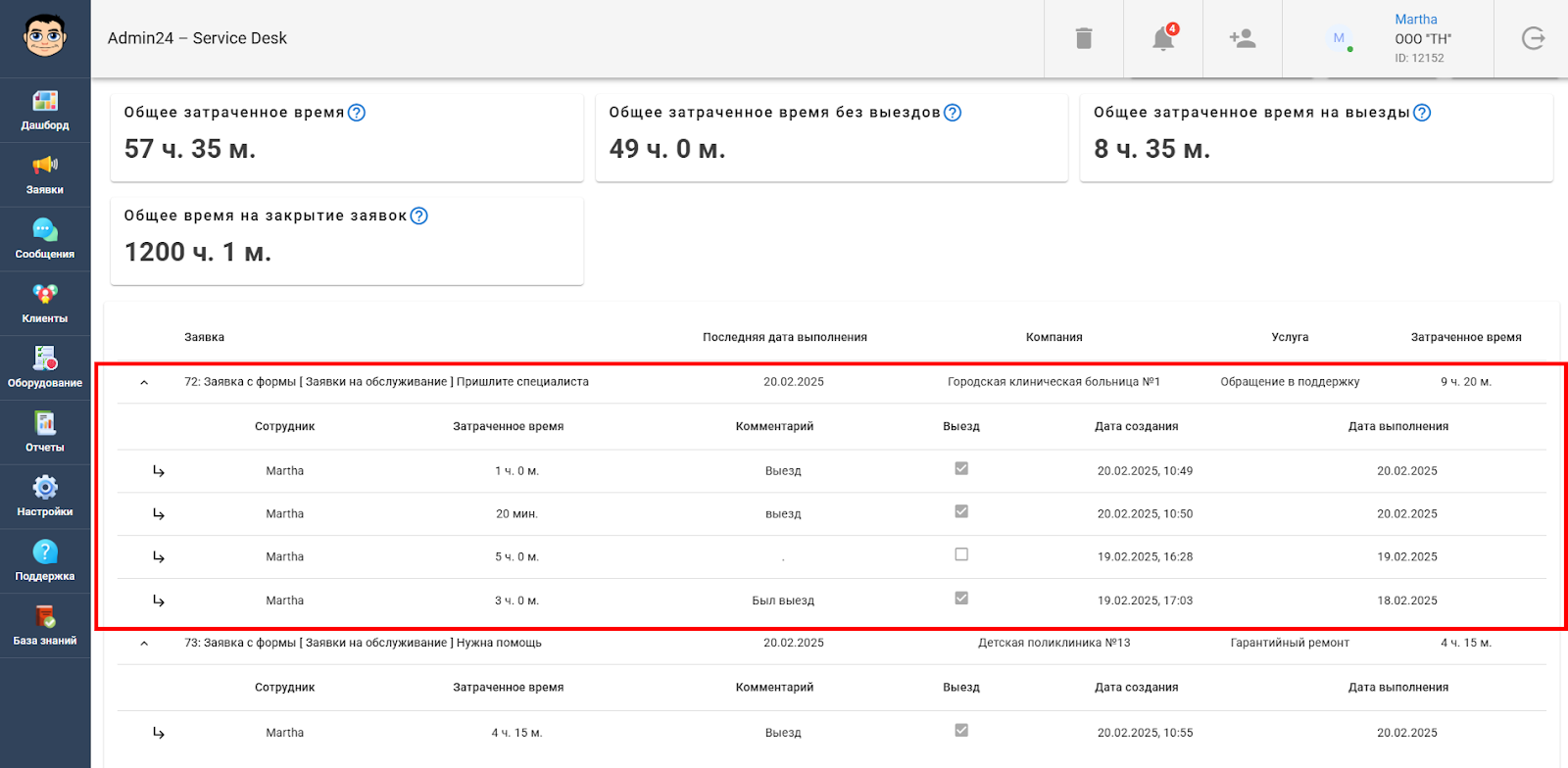This screenshot has height=768, width=1568.
Task: Toggle Выезд checkbox for 1 ч. 0 м. entry
Action: click(961, 468)
